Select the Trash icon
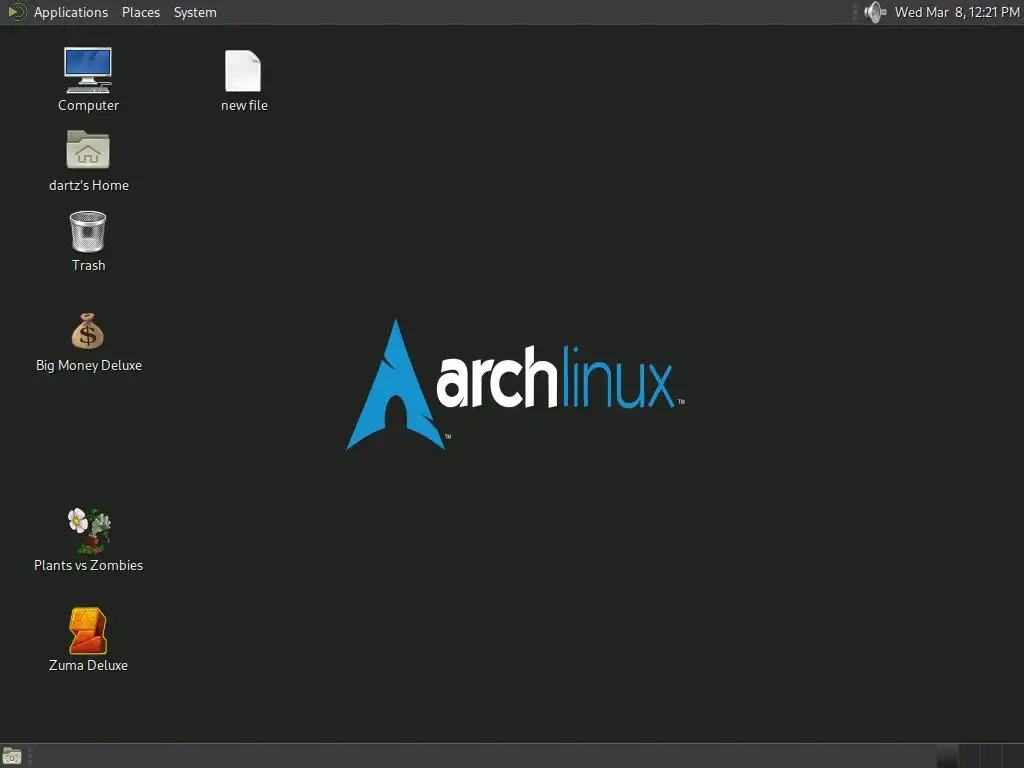1024x768 pixels. click(x=88, y=241)
